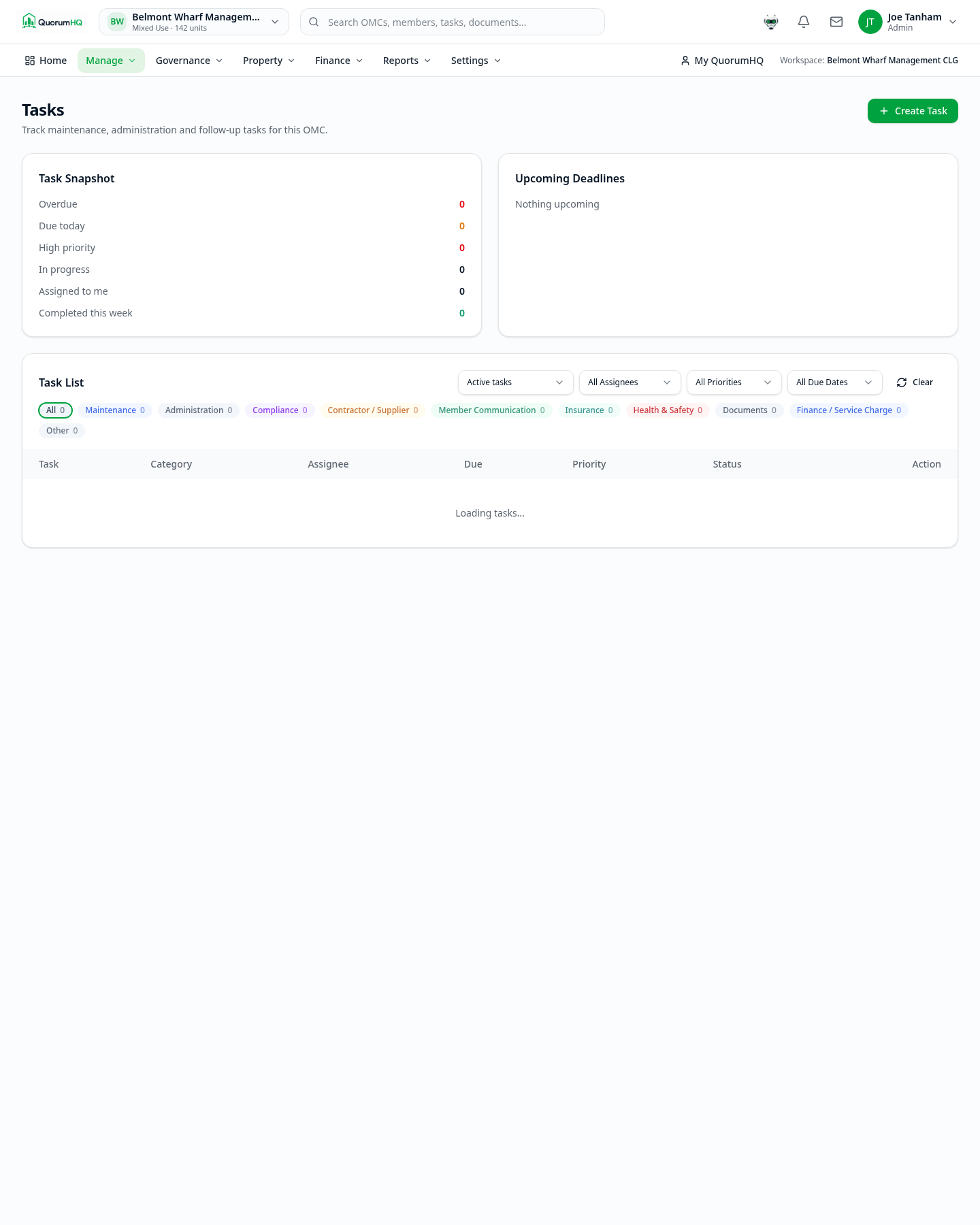Click the QuorumHQ logo
The width and height of the screenshot is (980, 1225).
[52, 22]
